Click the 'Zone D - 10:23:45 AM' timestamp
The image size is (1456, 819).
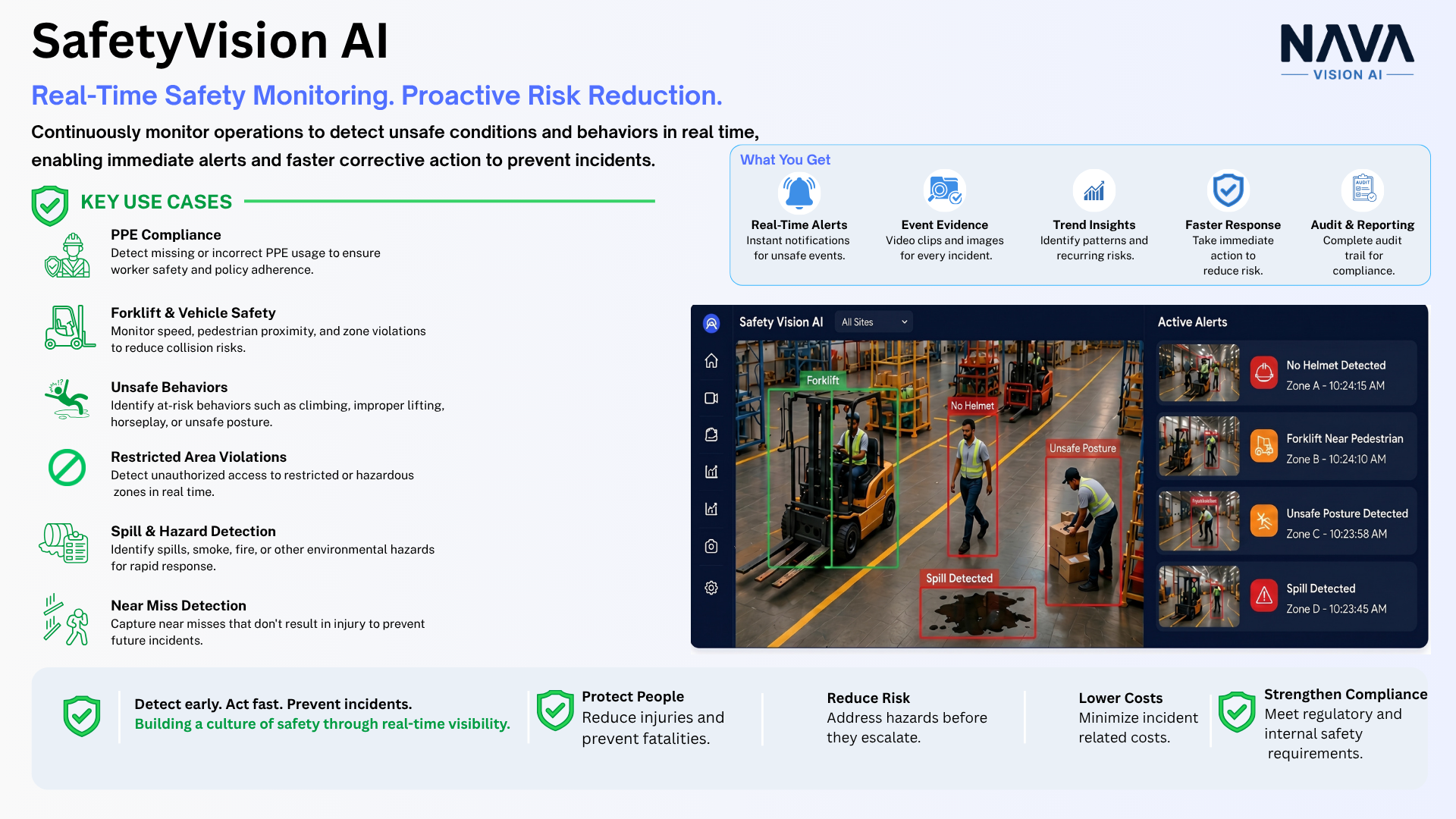[1337, 610]
